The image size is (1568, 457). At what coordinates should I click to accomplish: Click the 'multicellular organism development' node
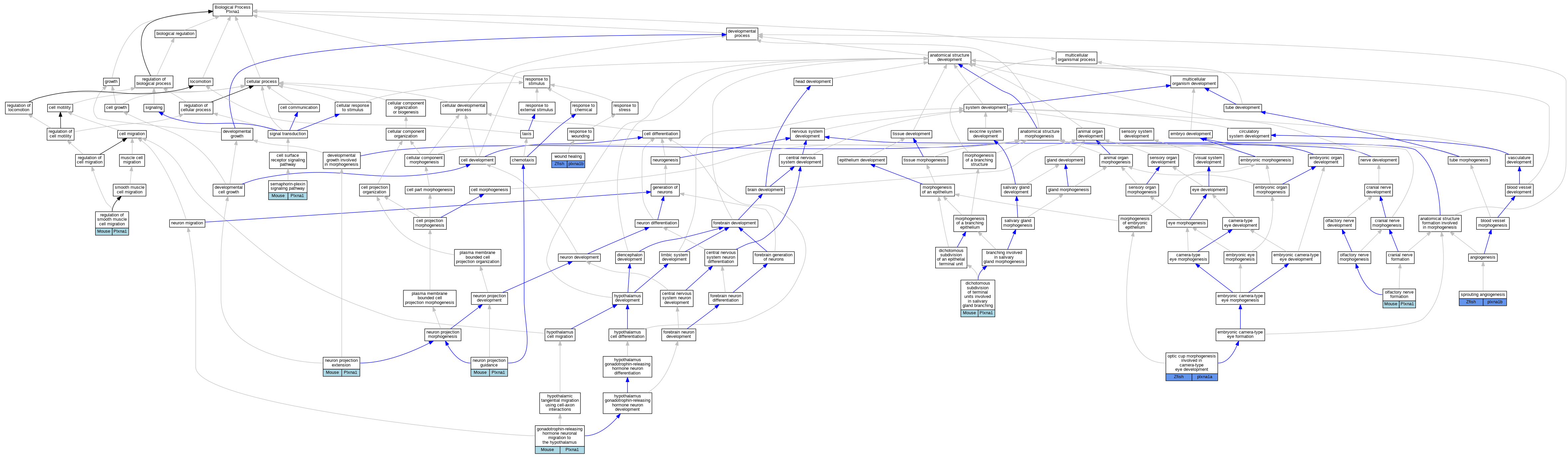(x=1194, y=82)
